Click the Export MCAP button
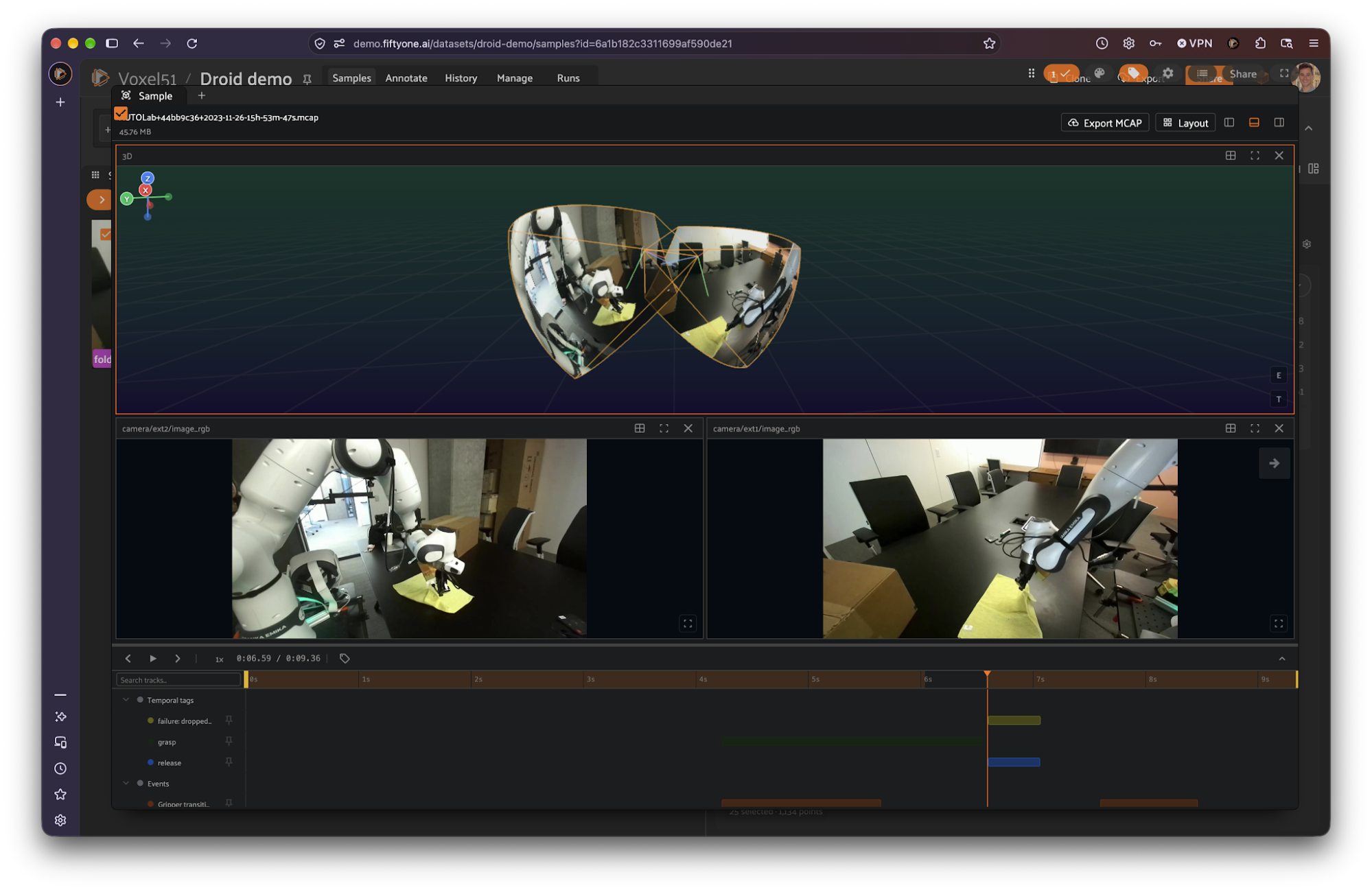Screen dimensions: 1372x892 pos(1104,123)
